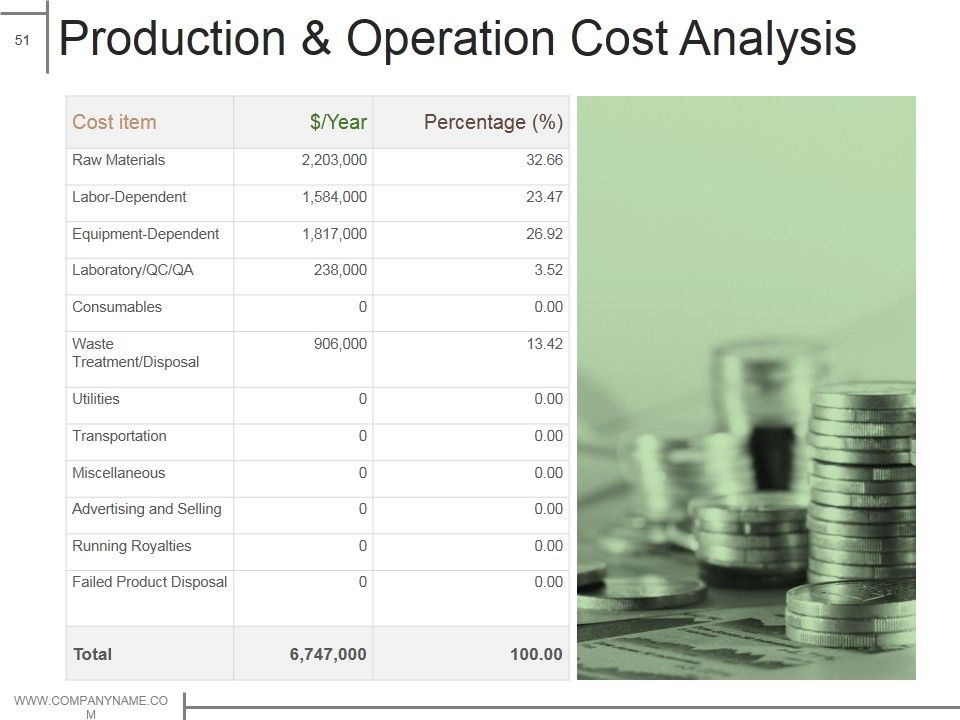Click the 'Failed Product Disposal' row label
Image resolution: width=960 pixels, height=720 pixels.
(x=149, y=582)
